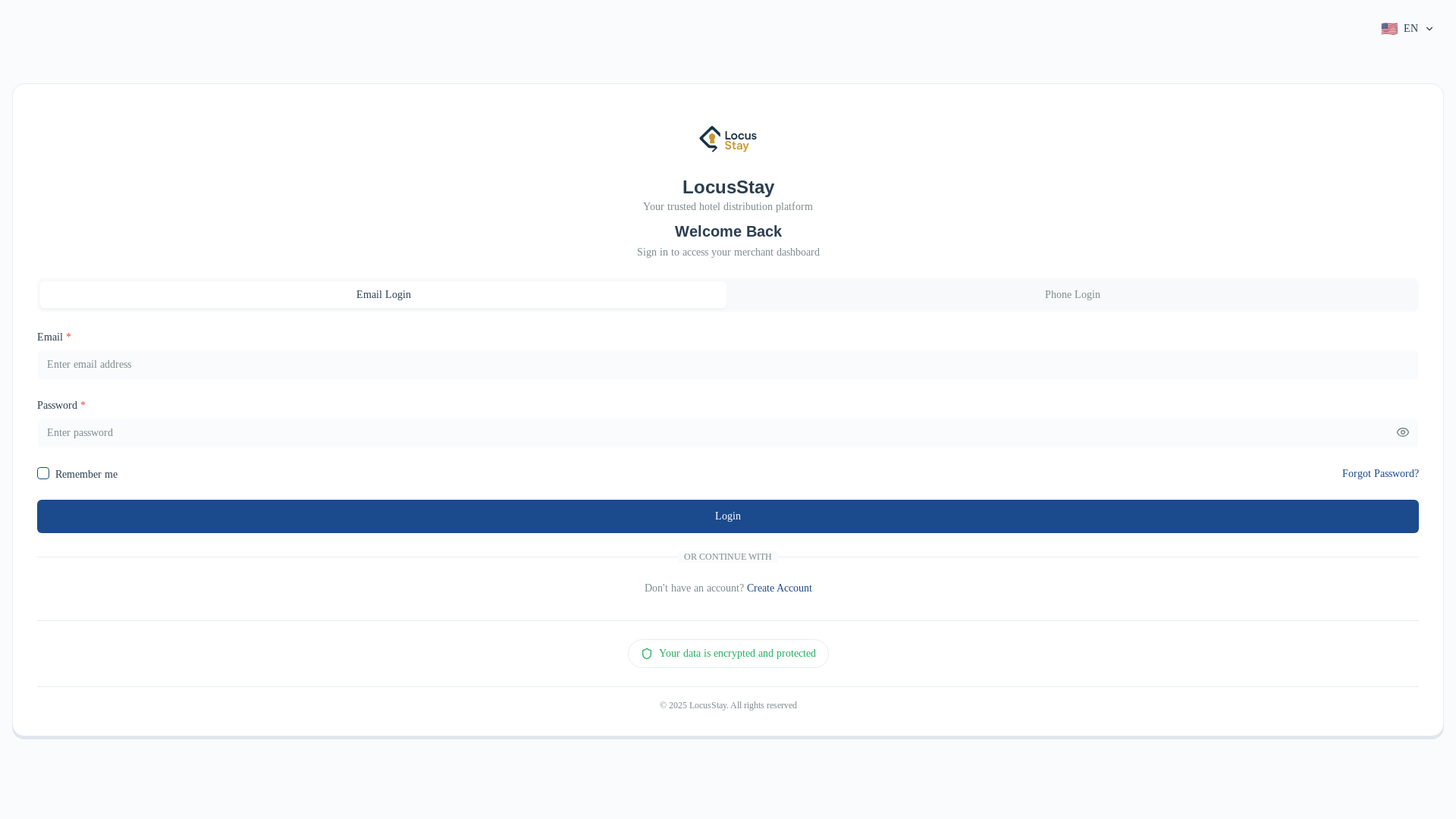This screenshot has height=819, width=1456.
Task: Show password with the eye icon
Action: [1403, 432]
